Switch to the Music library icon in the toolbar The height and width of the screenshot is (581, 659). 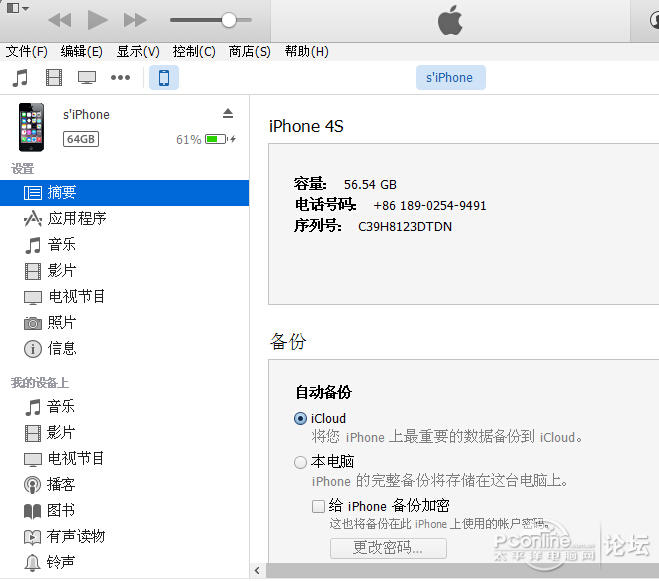tap(20, 78)
